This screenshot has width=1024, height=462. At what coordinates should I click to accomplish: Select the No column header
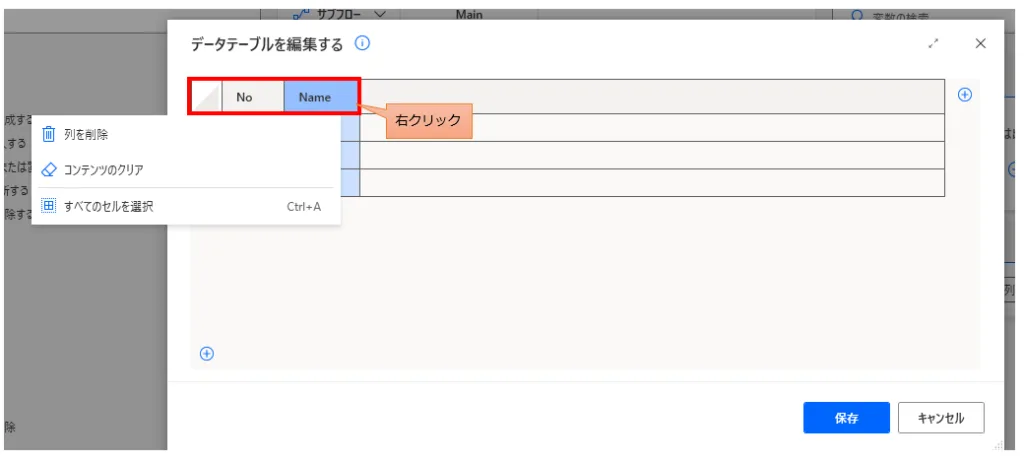[244, 97]
